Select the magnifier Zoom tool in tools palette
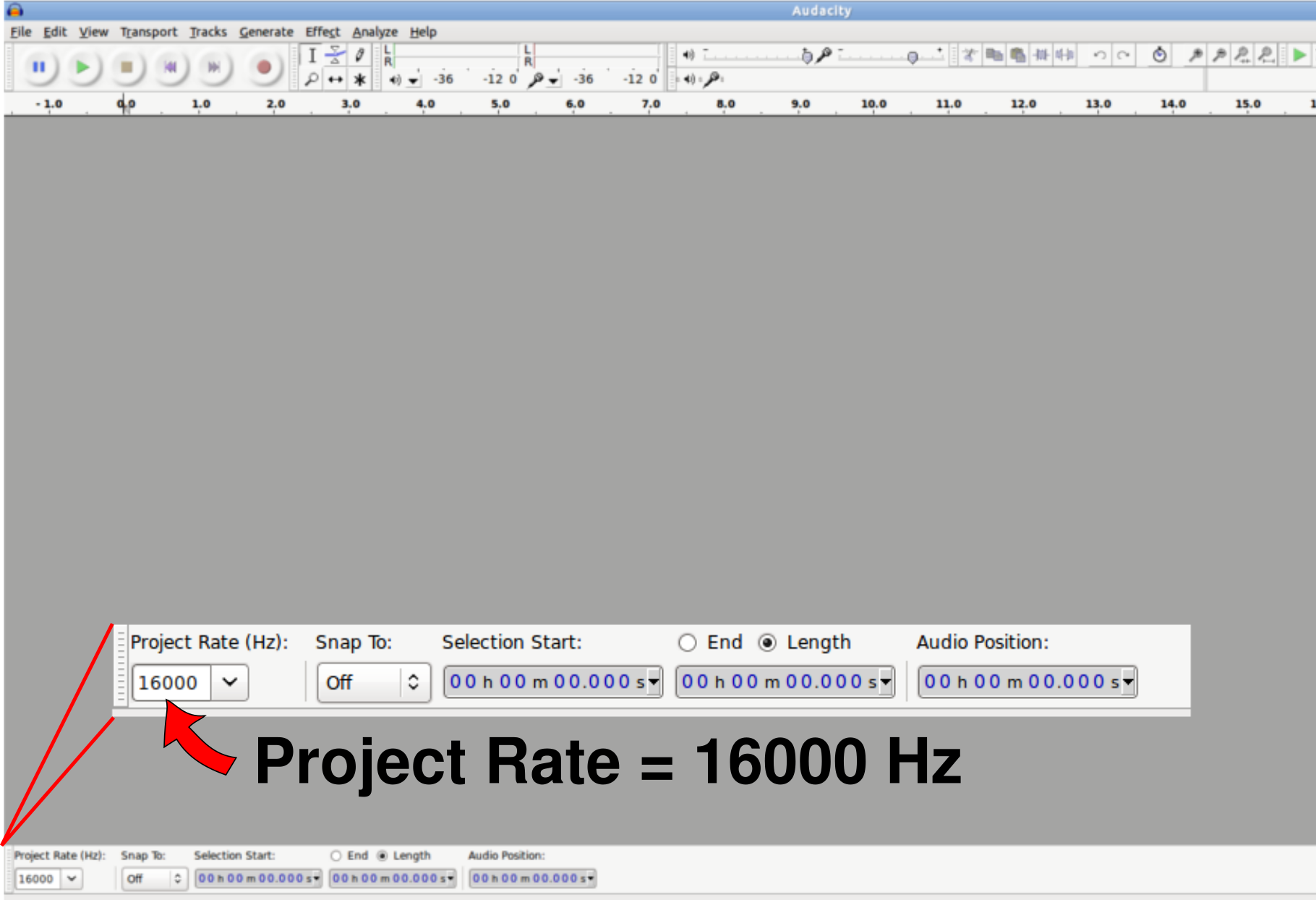Screen dimensions: 1316x900 coord(312,79)
